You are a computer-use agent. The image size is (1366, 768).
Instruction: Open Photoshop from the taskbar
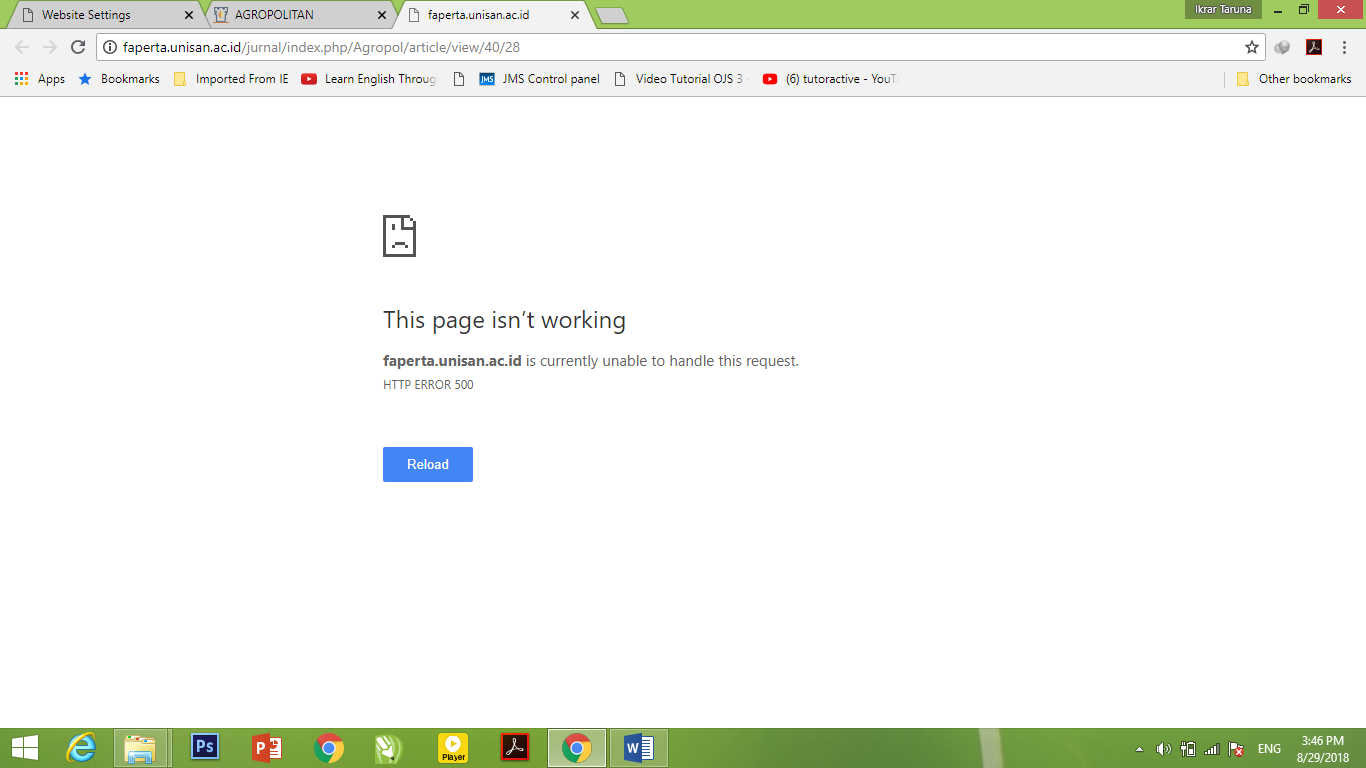(205, 748)
